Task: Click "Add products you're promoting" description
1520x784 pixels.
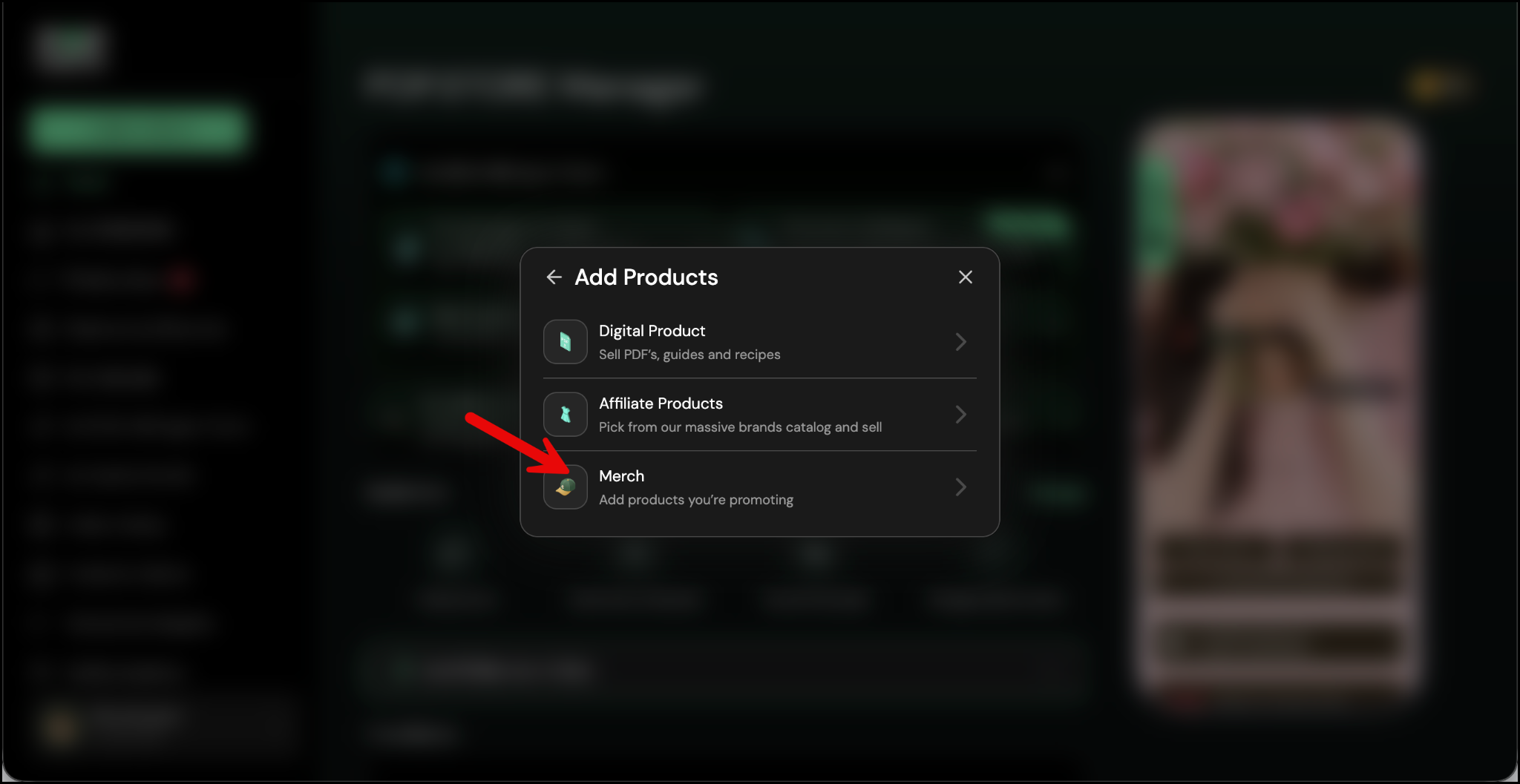Action: [x=695, y=500]
